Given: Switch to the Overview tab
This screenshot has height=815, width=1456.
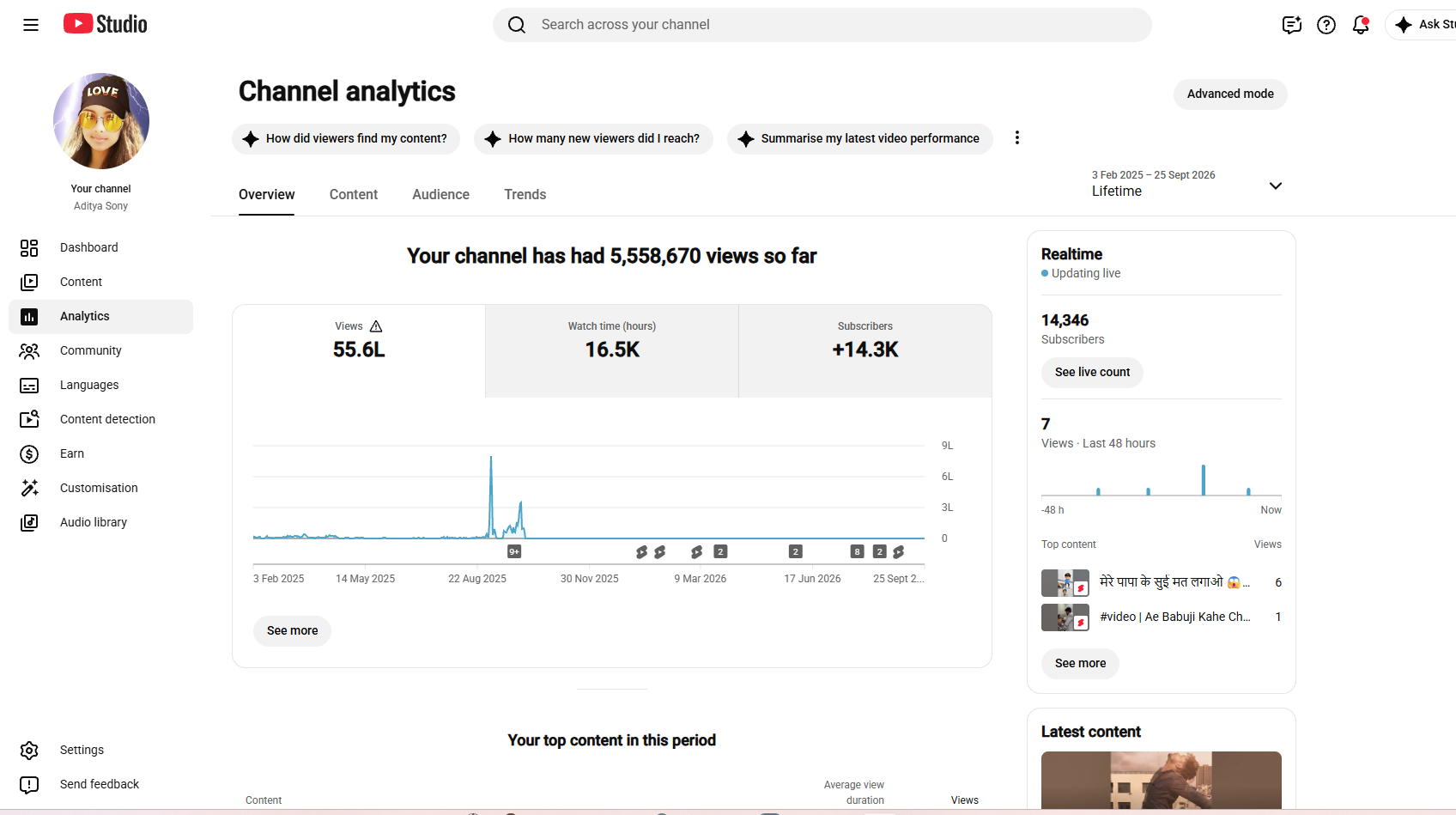Looking at the screenshot, I should point(266,195).
